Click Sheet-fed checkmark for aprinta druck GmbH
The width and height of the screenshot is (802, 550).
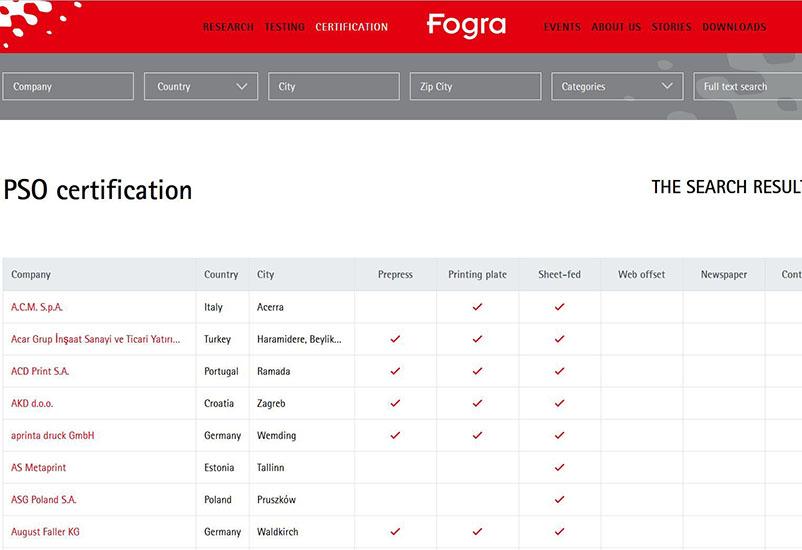pos(559,435)
